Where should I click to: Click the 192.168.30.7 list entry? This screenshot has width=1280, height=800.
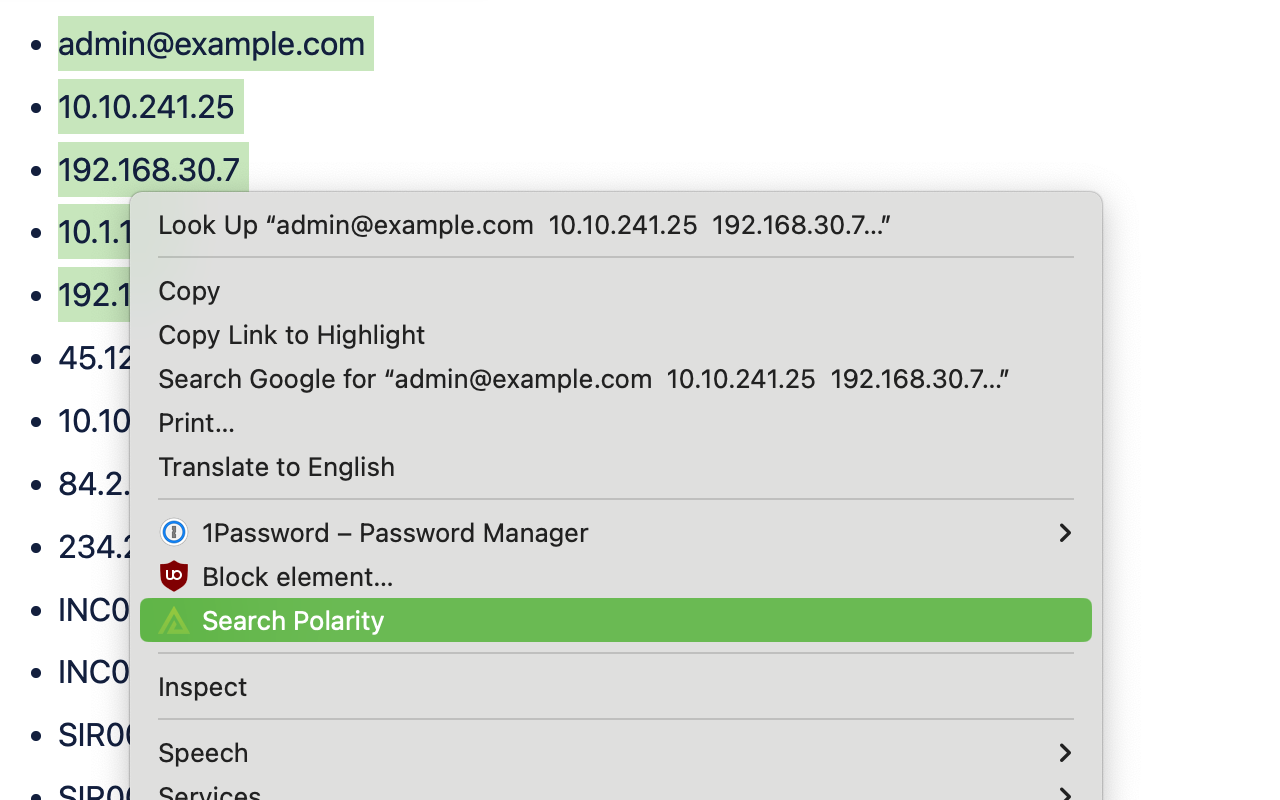149,170
